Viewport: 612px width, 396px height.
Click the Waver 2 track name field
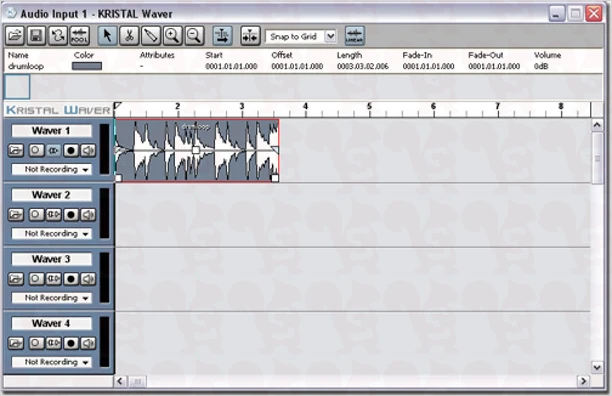(52, 195)
